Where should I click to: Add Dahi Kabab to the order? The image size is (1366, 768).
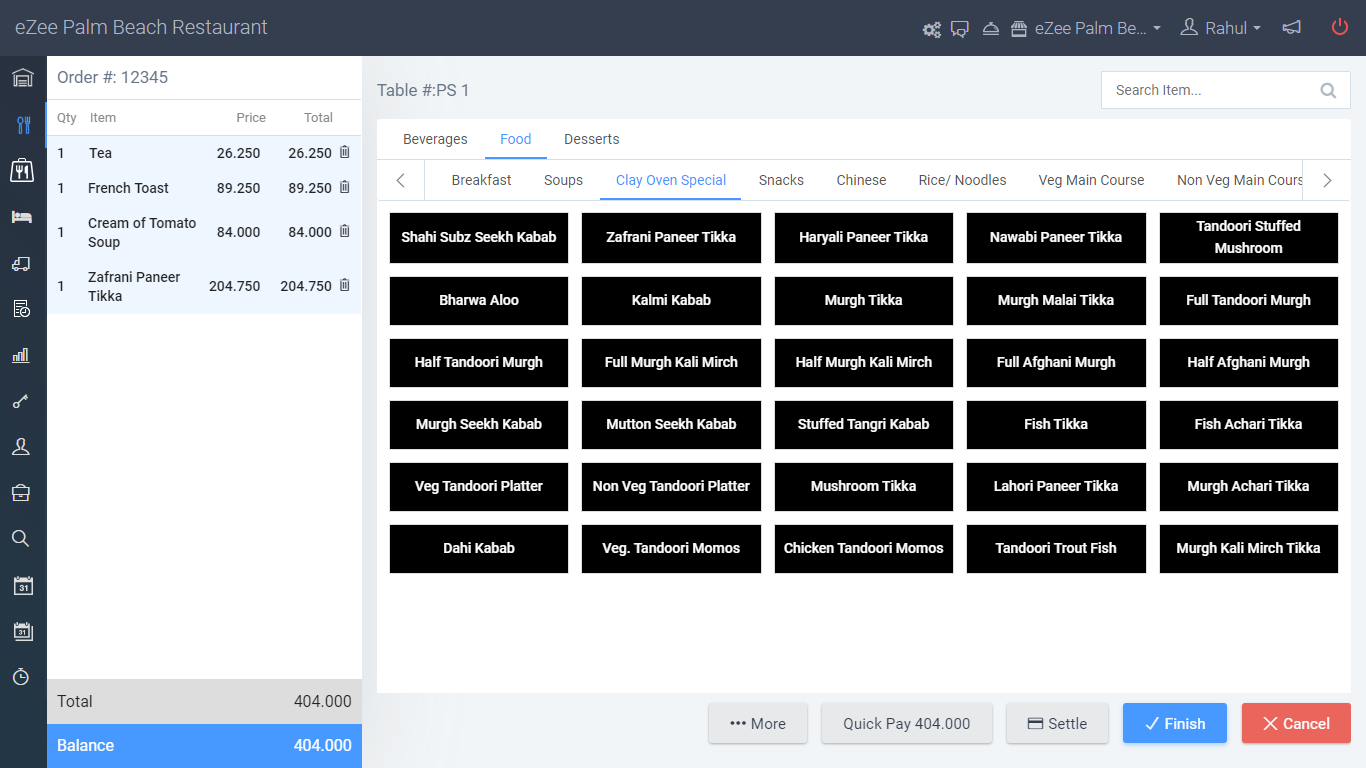pos(479,548)
